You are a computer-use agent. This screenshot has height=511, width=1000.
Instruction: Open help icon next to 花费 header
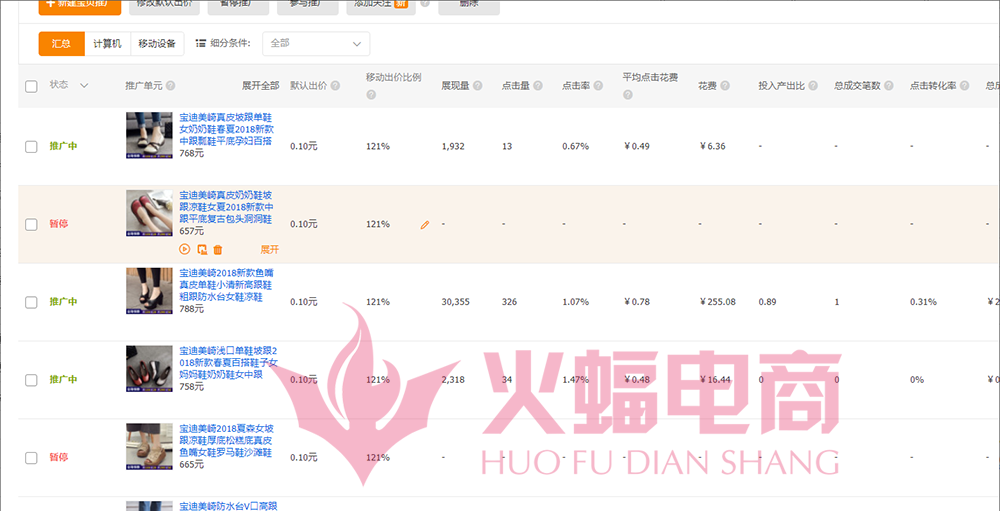[x=725, y=86]
